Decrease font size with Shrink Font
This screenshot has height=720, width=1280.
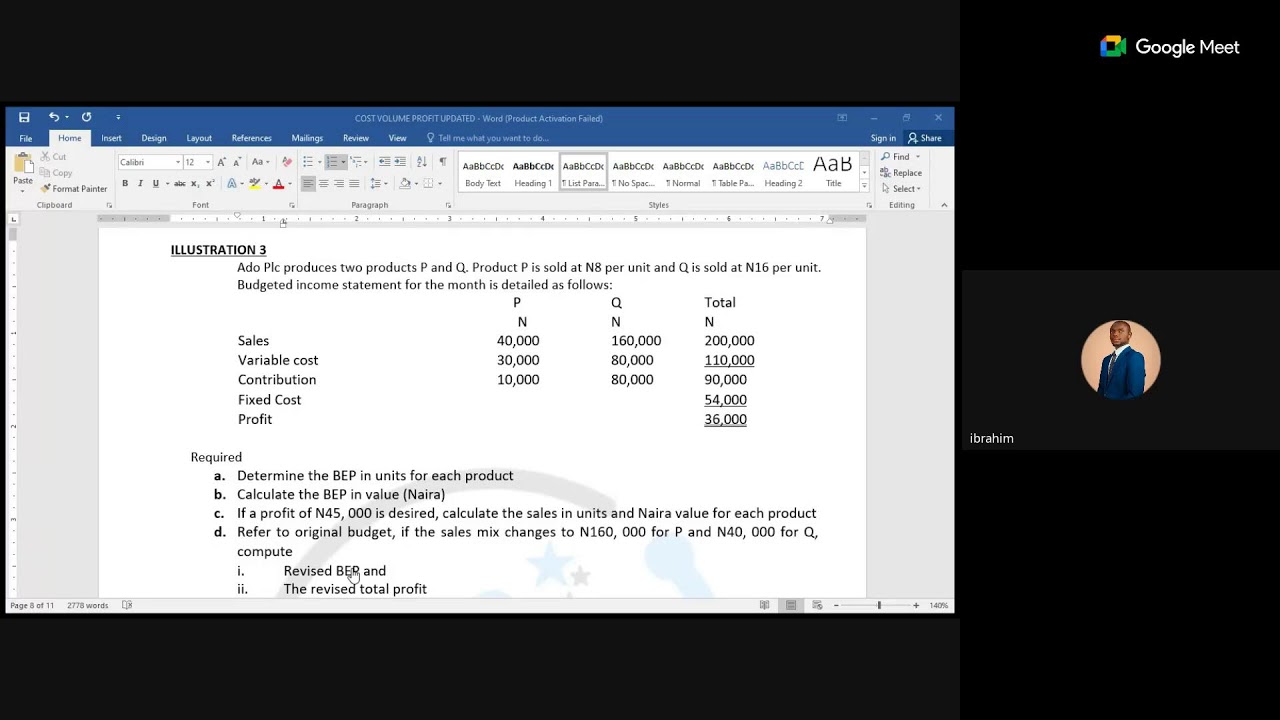(237, 162)
